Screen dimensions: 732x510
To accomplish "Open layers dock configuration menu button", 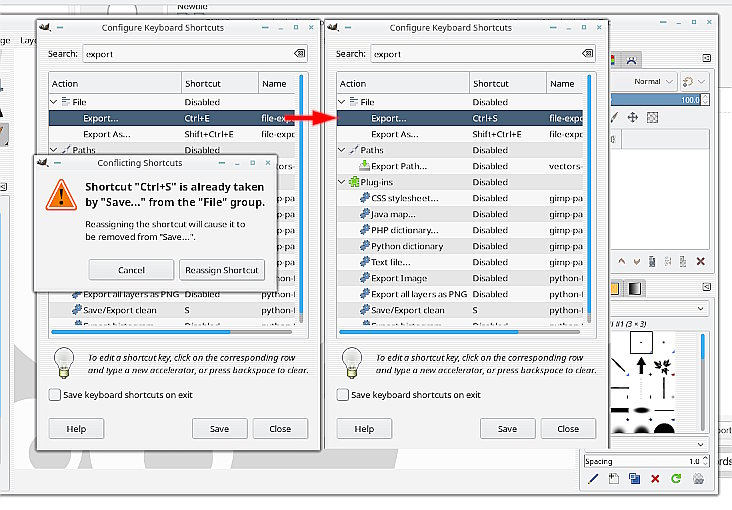I will [707, 58].
